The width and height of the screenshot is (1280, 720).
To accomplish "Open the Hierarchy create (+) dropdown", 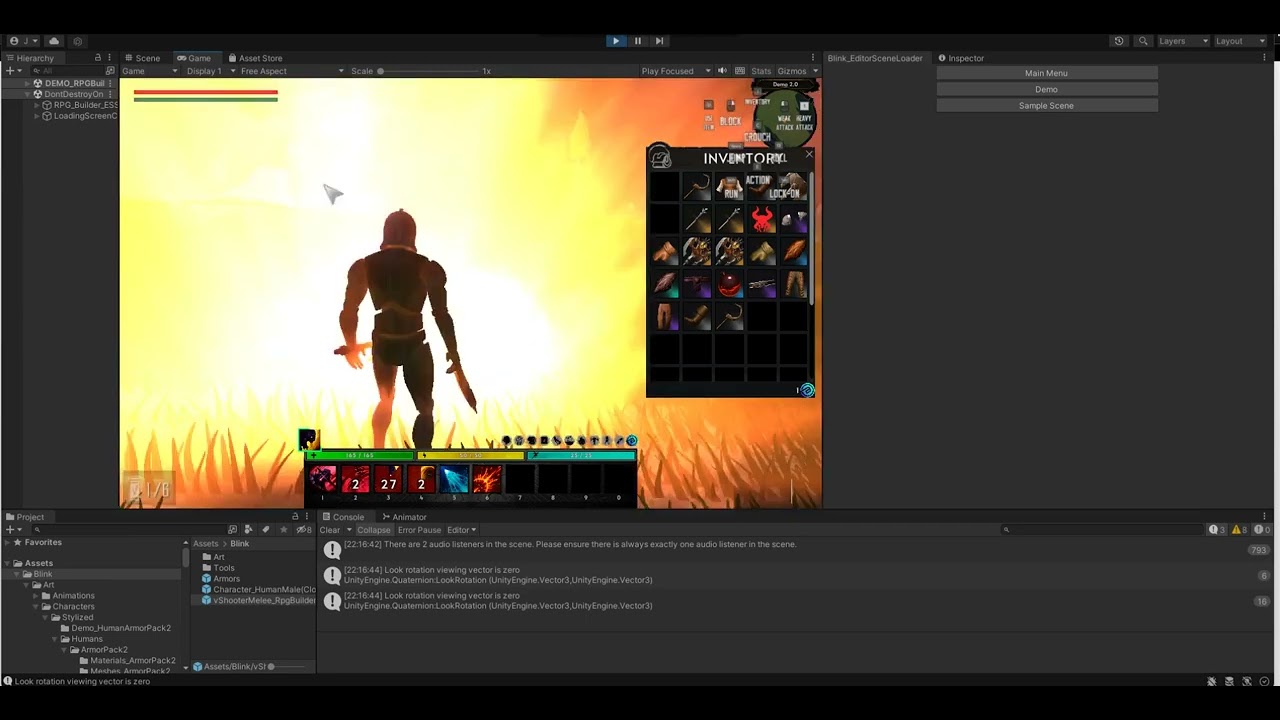I will [13, 71].
